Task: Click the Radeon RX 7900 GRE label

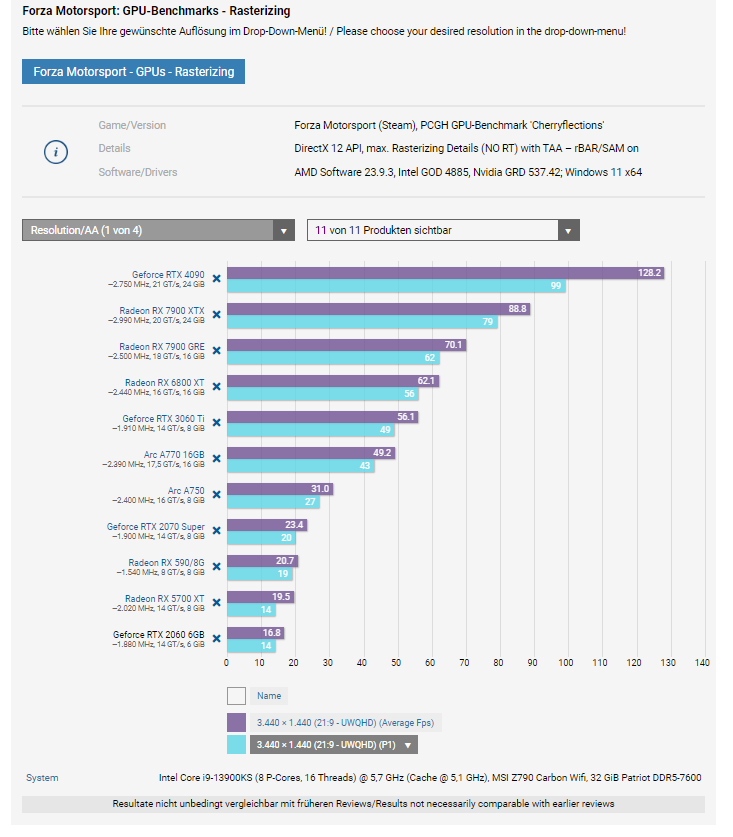Action: 162,346
